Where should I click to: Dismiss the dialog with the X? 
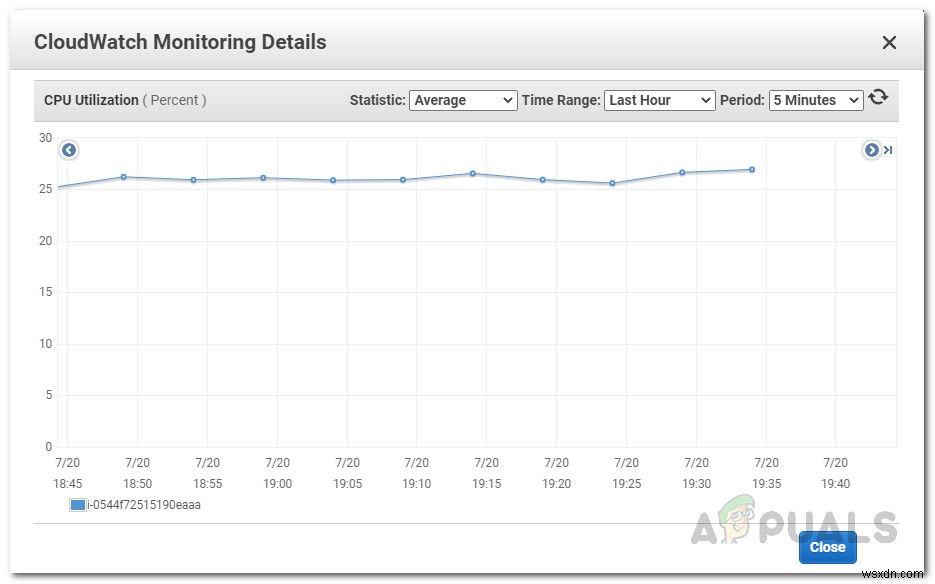pos(889,42)
